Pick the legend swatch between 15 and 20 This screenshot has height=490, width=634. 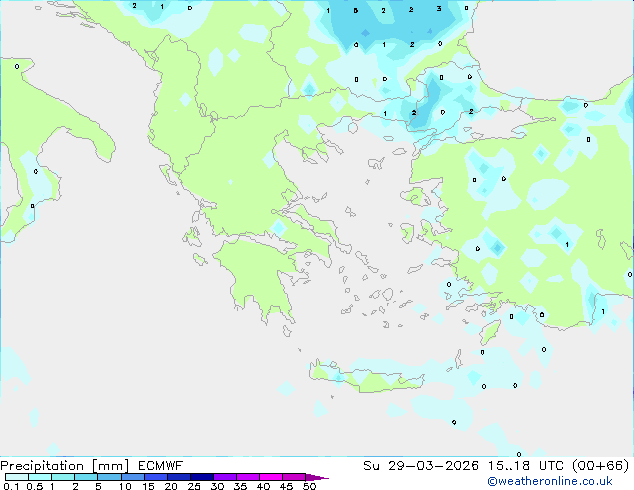tap(156, 477)
